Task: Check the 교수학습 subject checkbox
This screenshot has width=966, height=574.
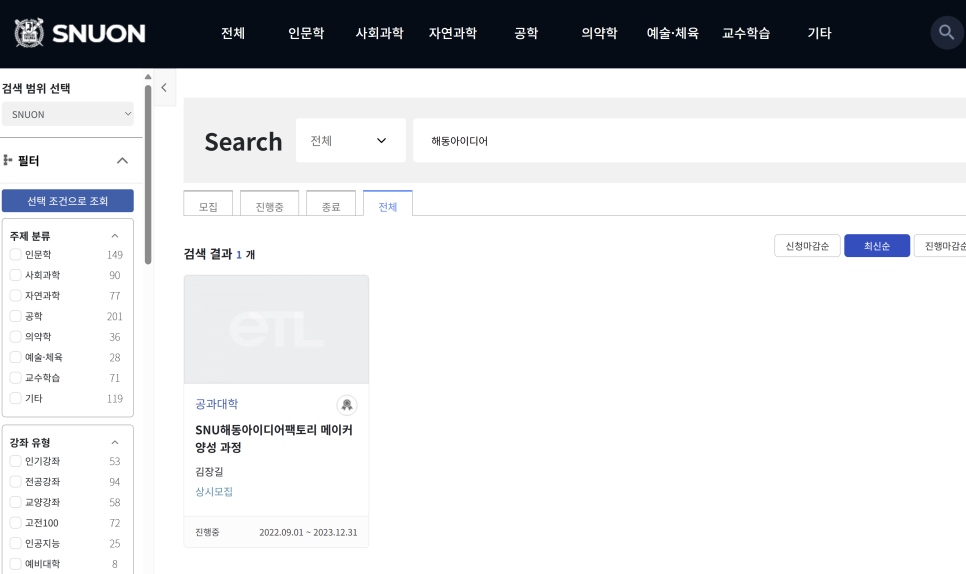Action: point(15,378)
